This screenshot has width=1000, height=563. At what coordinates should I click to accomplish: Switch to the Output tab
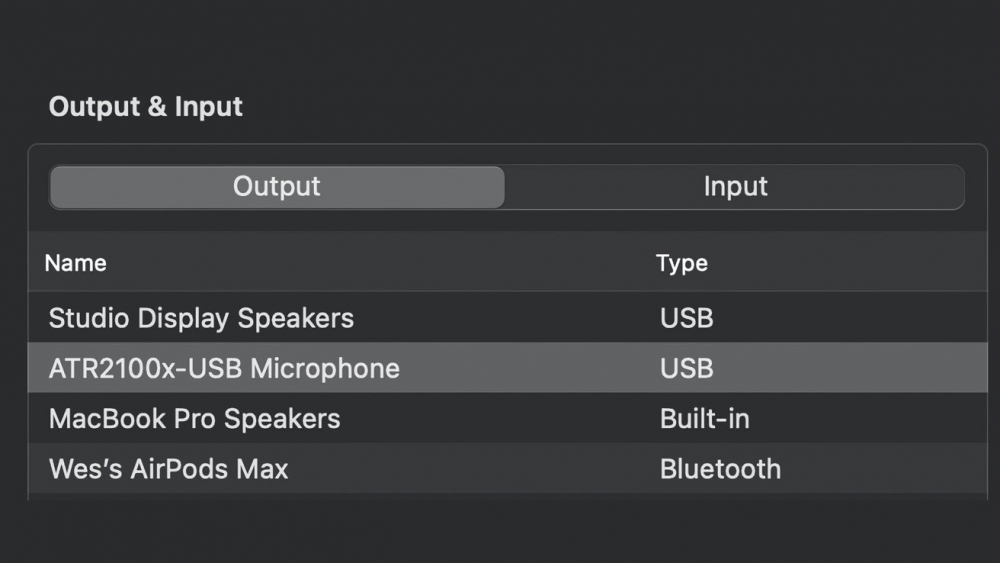coord(277,187)
